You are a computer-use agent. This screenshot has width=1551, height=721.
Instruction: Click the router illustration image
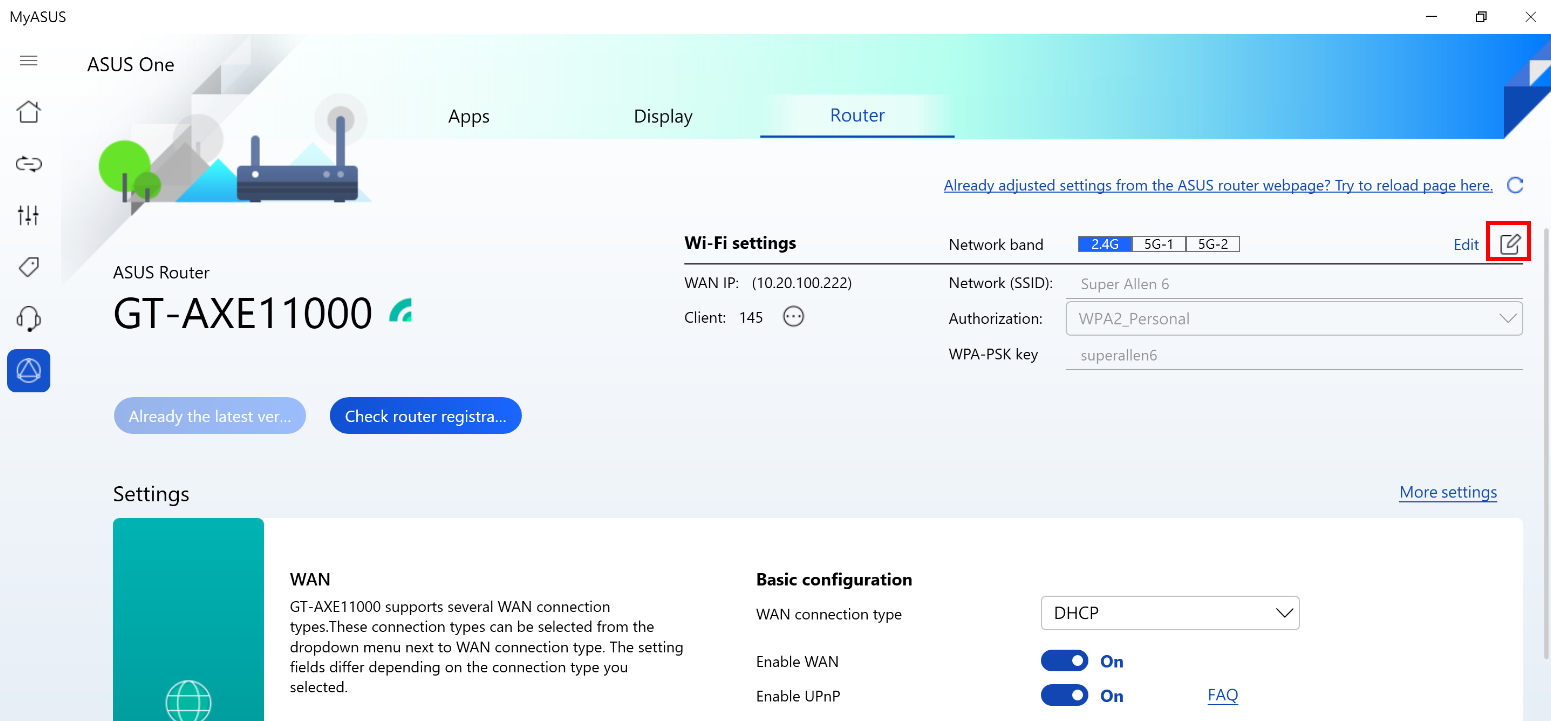(235, 148)
